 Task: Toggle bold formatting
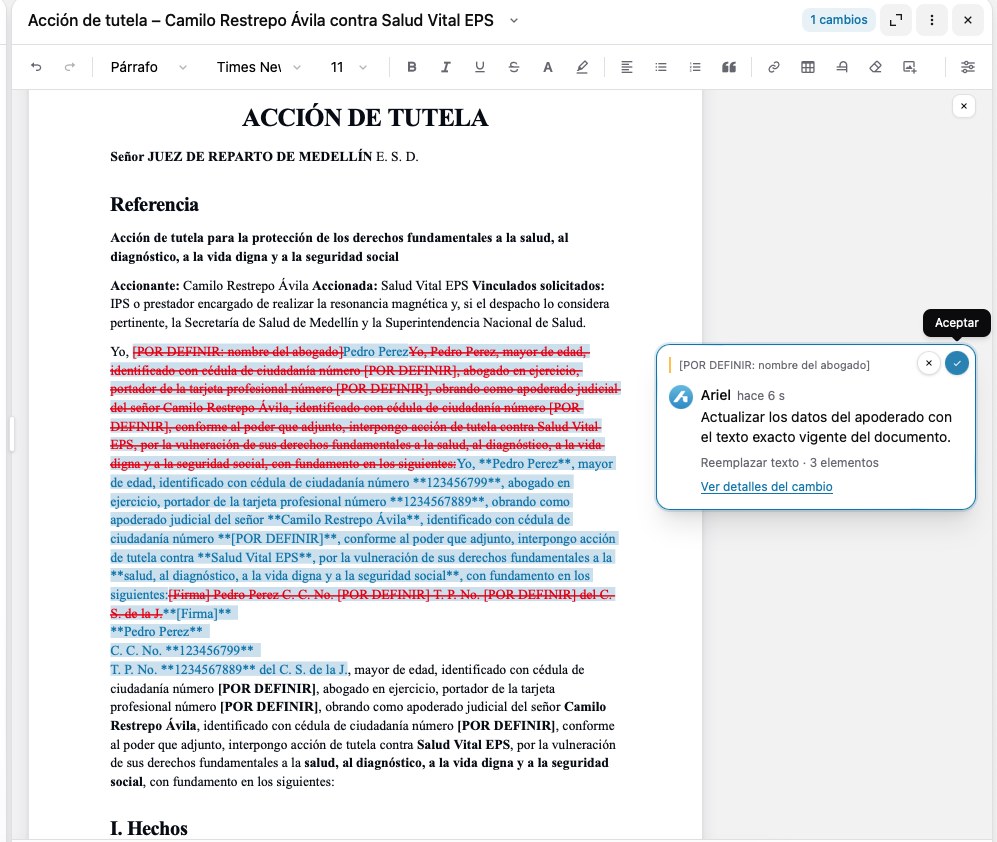411,67
